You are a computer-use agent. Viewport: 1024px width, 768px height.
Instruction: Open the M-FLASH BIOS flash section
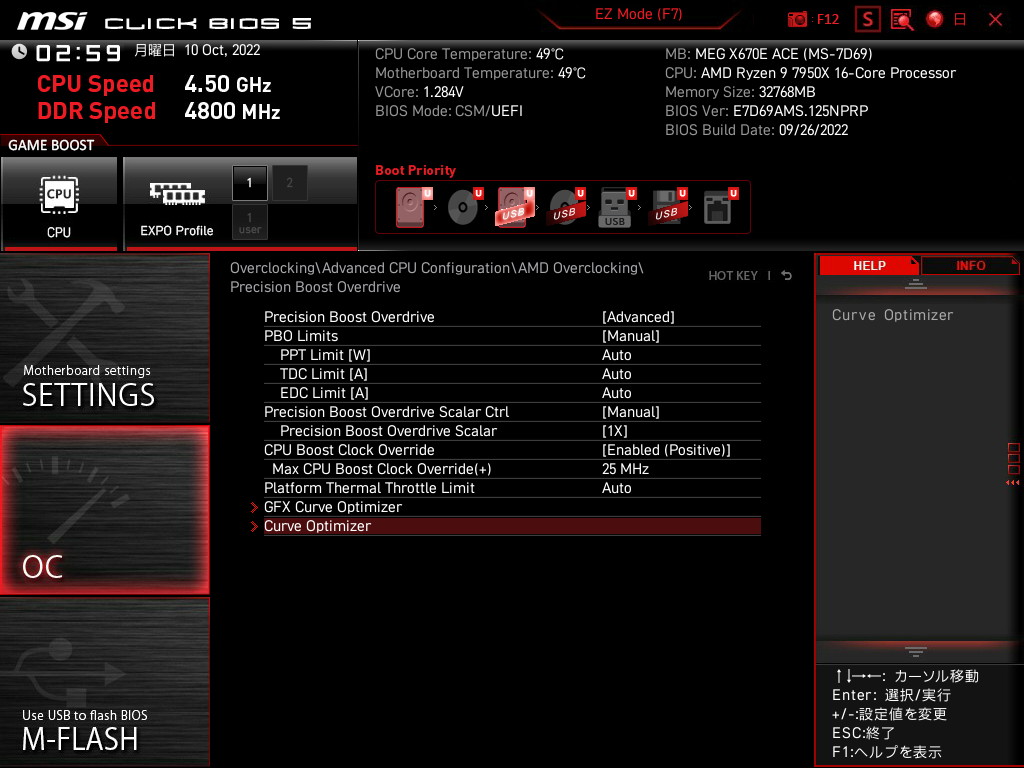[104, 682]
